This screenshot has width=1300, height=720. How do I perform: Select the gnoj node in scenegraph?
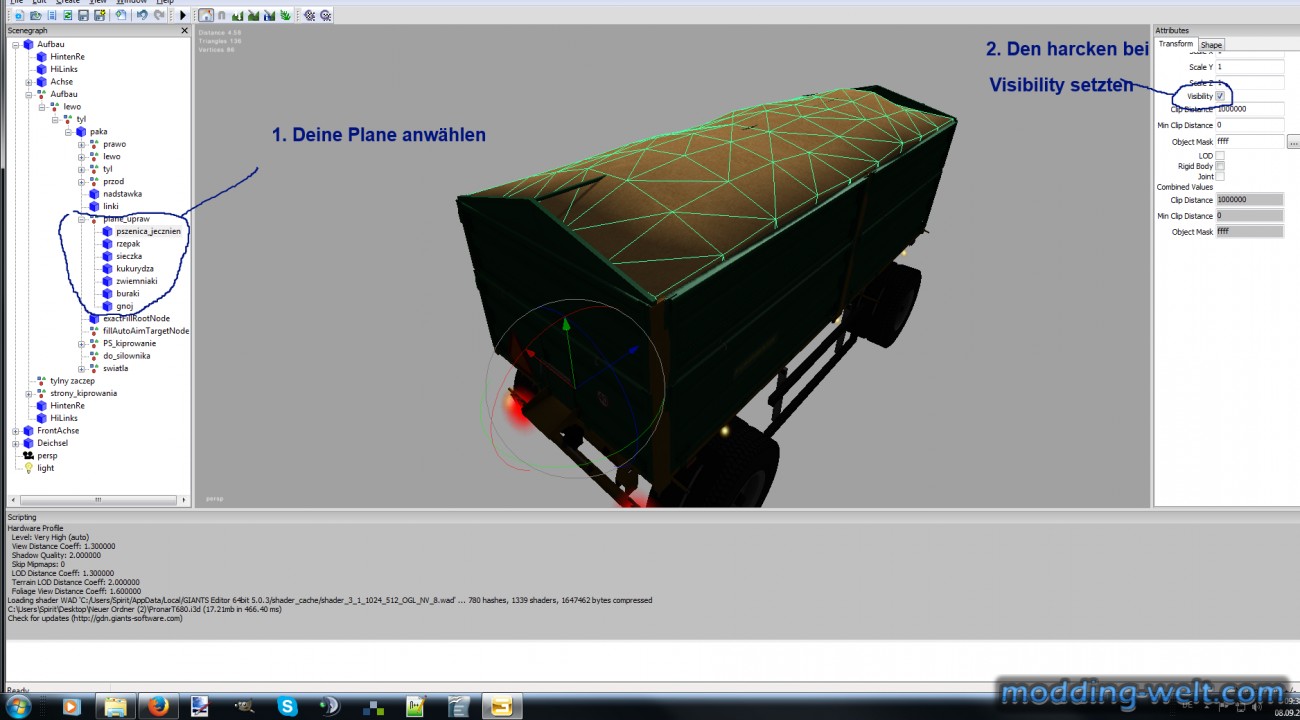point(124,306)
